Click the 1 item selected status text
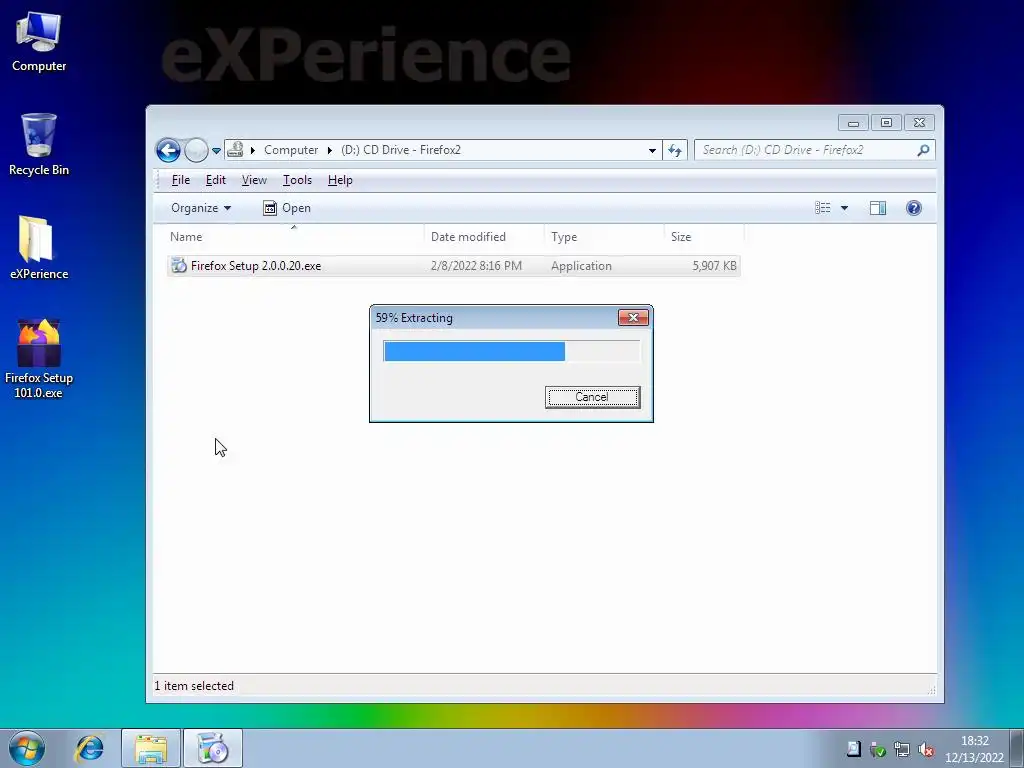The image size is (1024, 768). point(194,686)
